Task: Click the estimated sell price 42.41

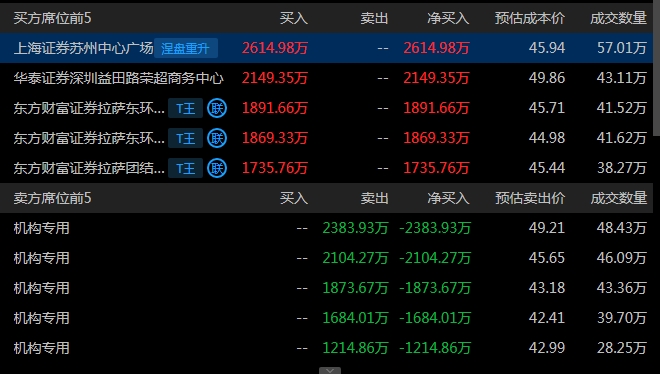Action: pos(547,318)
